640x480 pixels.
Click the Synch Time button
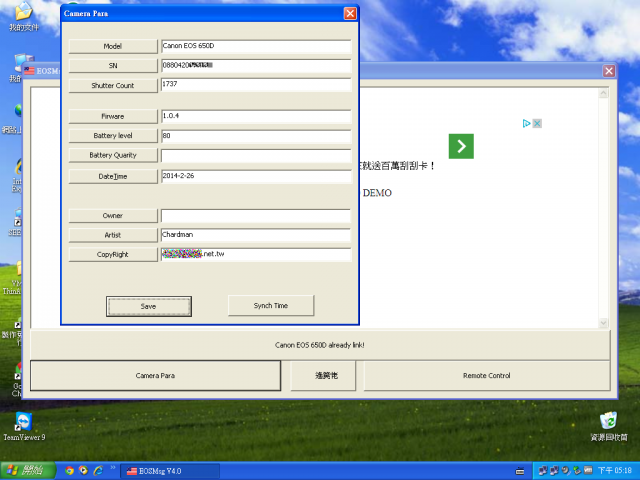271,305
